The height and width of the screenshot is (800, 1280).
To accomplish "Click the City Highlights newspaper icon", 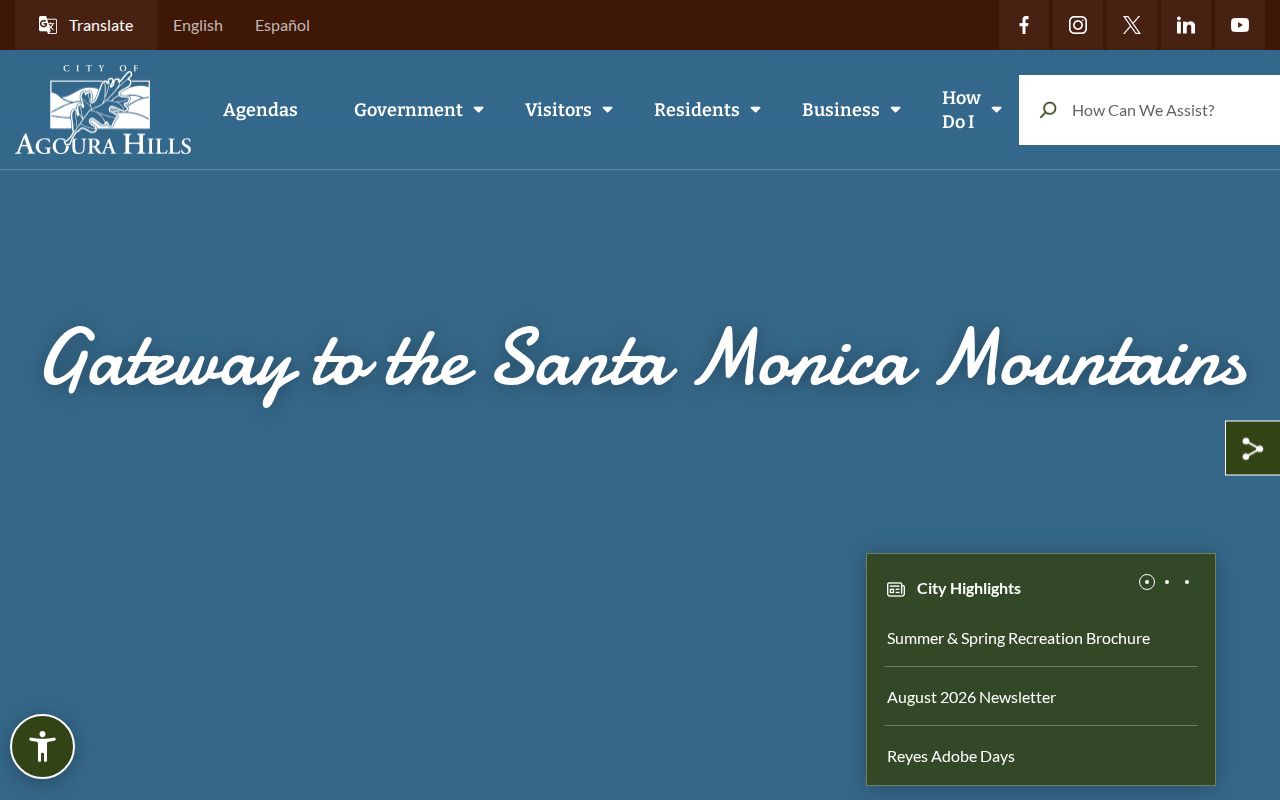I will (x=896, y=589).
